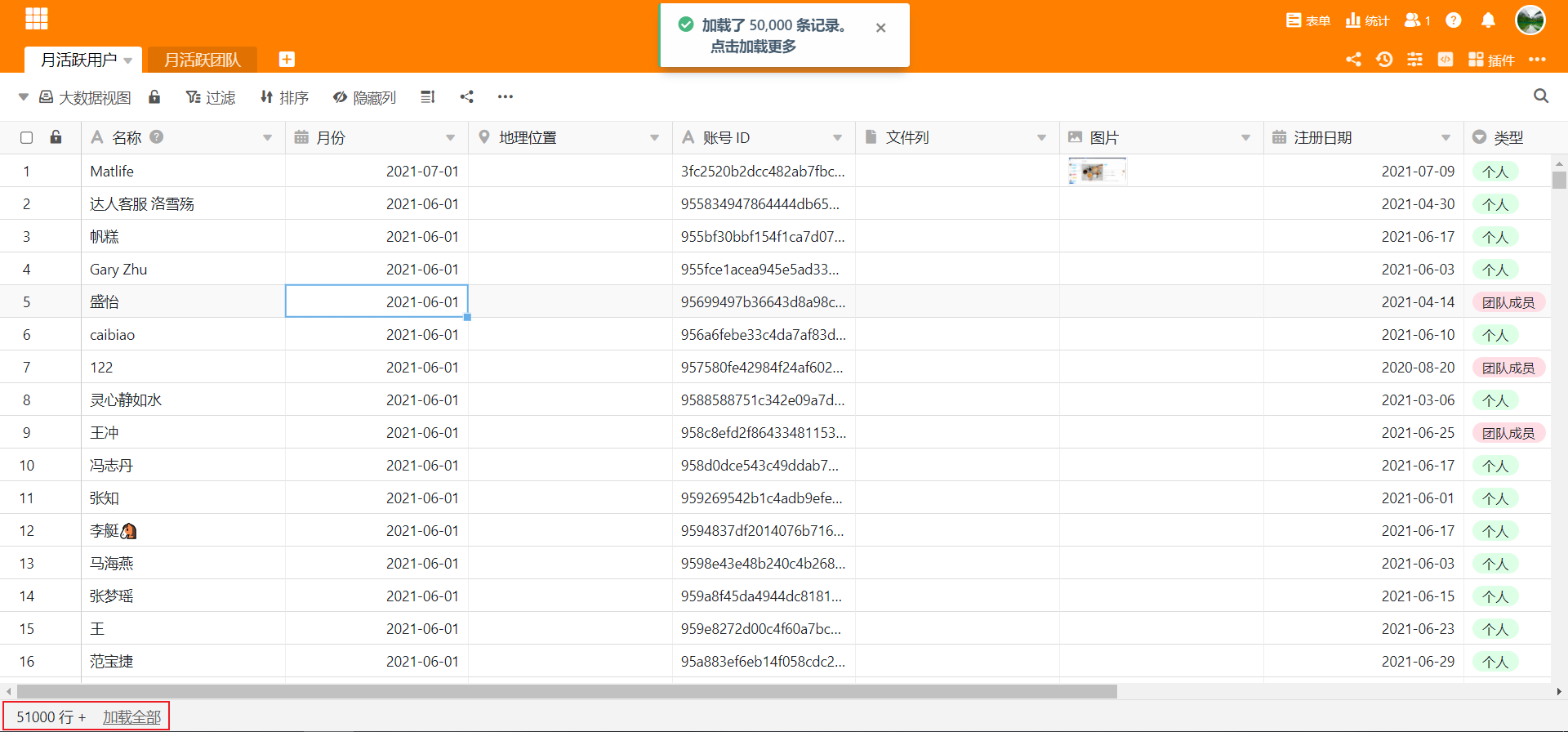Select the account ID cell 3fc2520b2dcc482ab7fbc...
Screen dimensions: 1568x732
pos(764,171)
